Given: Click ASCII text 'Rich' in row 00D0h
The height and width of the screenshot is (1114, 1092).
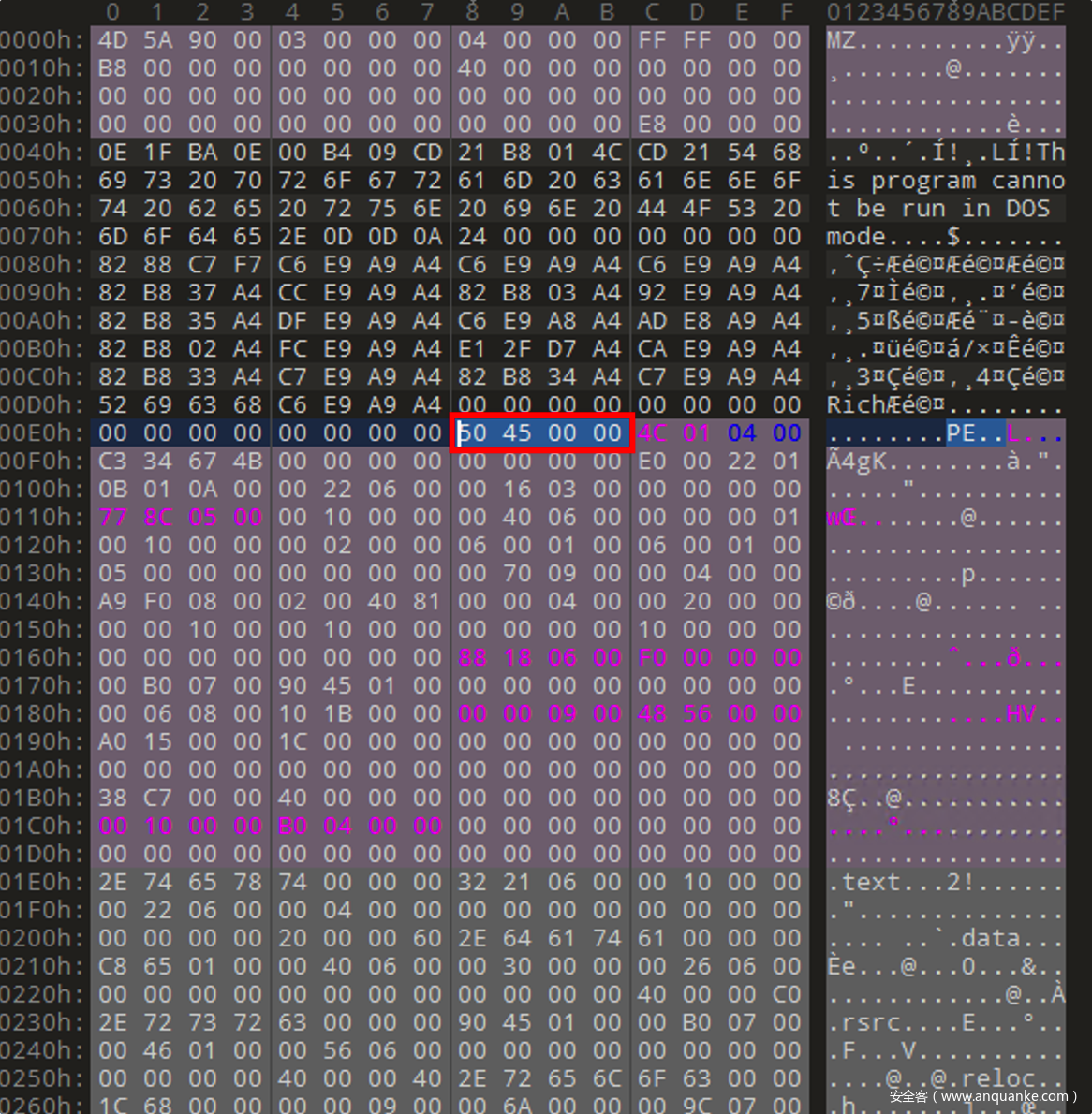Looking at the screenshot, I should [x=856, y=405].
